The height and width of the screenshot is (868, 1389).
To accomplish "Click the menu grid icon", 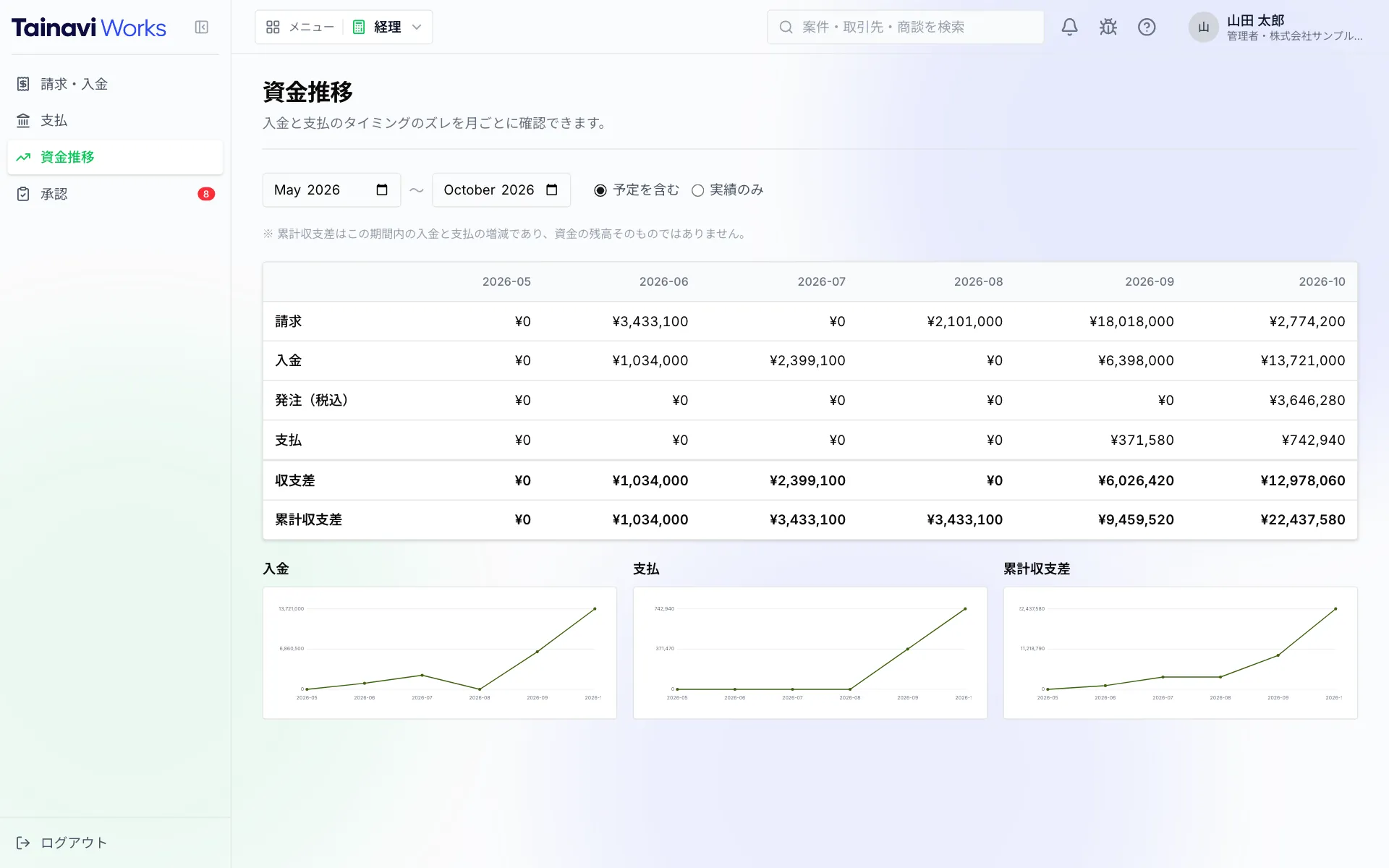I will (x=273, y=27).
